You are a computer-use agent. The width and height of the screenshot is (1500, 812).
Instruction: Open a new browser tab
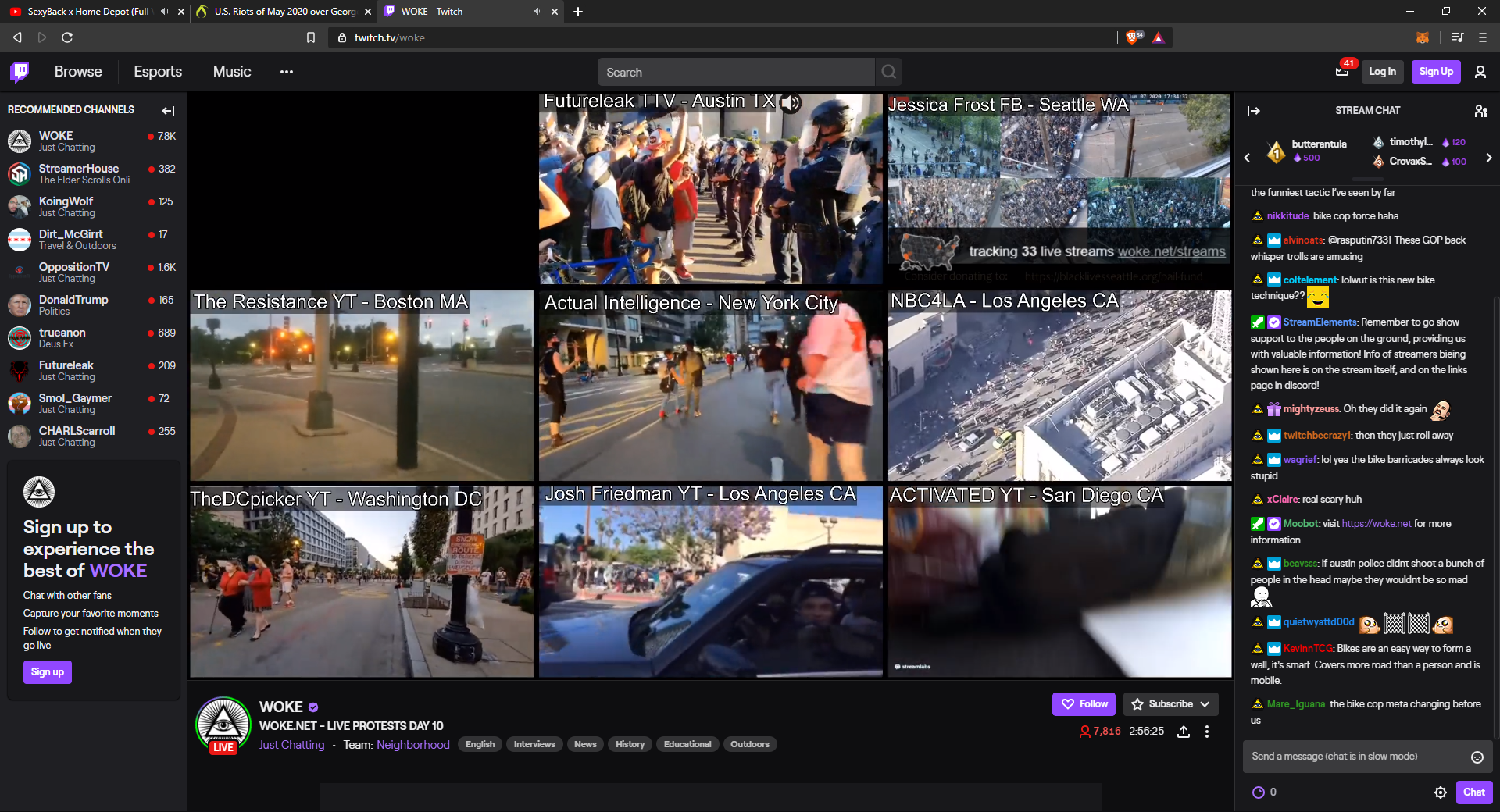(x=578, y=12)
